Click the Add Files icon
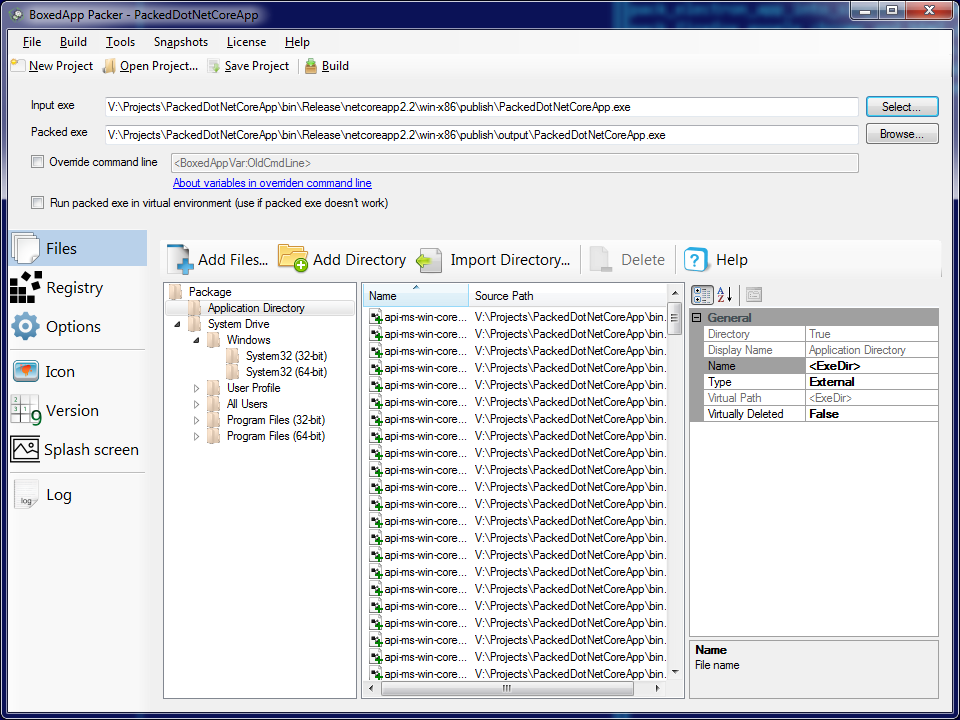 click(x=181, y=259)
